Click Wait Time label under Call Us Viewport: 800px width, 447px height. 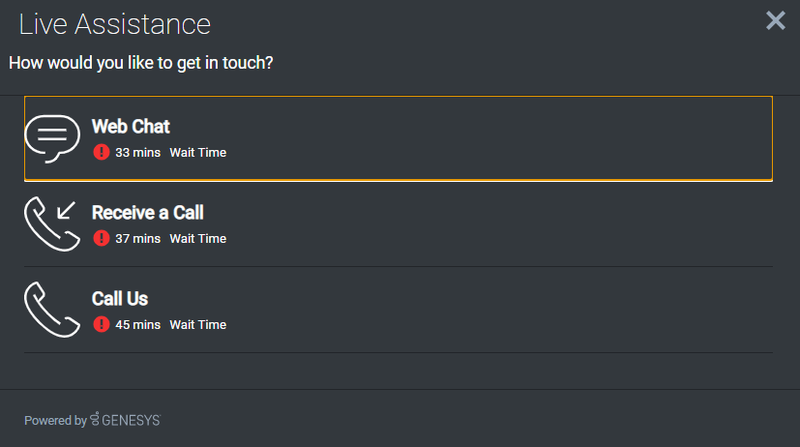198,325
